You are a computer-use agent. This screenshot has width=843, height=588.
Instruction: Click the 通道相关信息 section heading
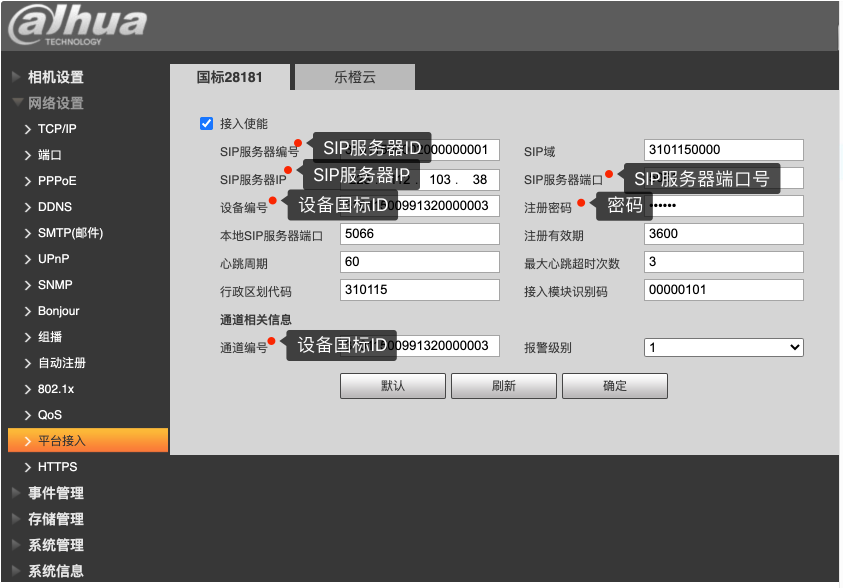pyautogui.click(x=255, y=320)
